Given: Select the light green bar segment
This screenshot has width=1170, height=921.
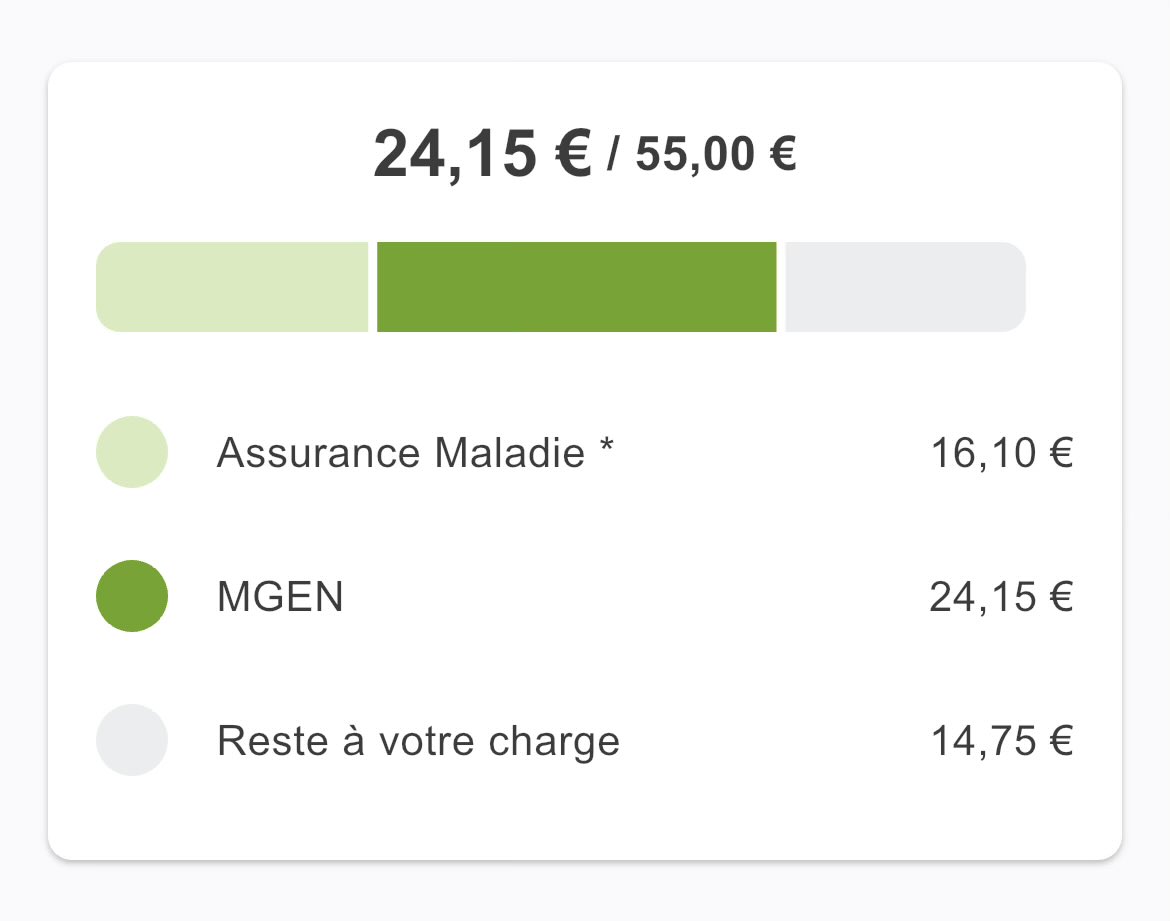Looking at the screenshot, I should point(232,287).
